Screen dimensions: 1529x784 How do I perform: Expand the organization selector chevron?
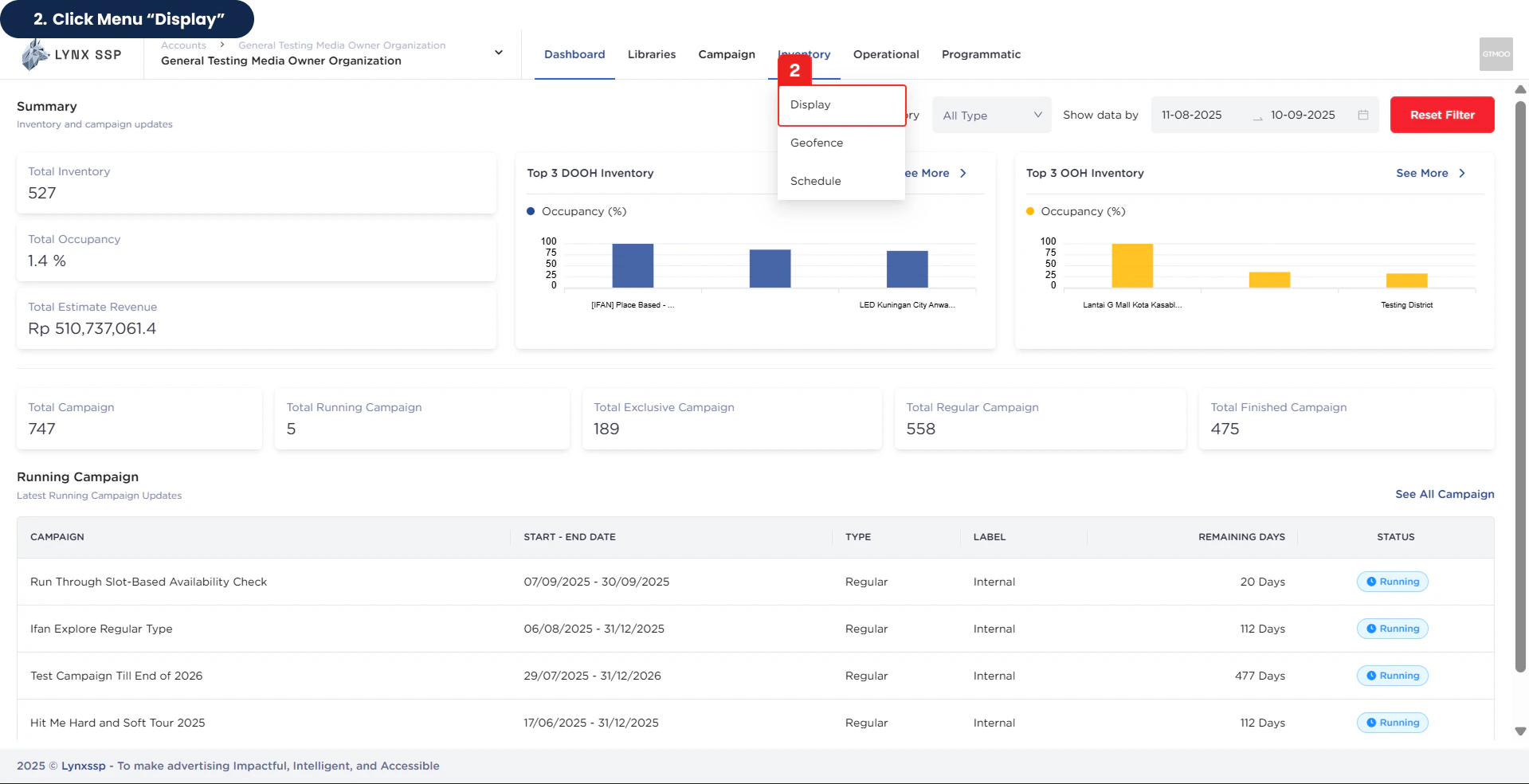tap(498, 53)
